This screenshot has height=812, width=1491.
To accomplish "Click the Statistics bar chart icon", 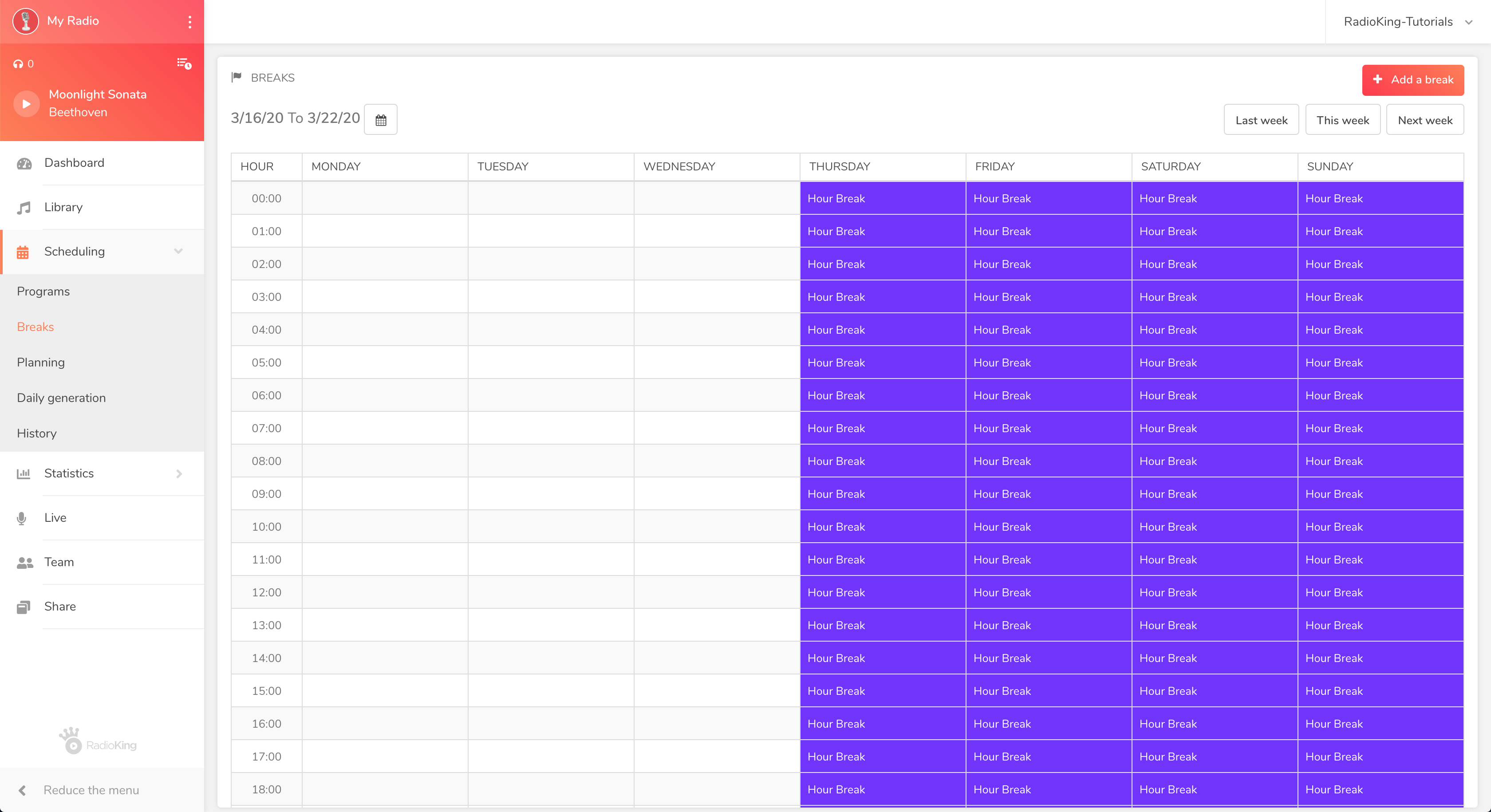I will (x=23, y=473).
